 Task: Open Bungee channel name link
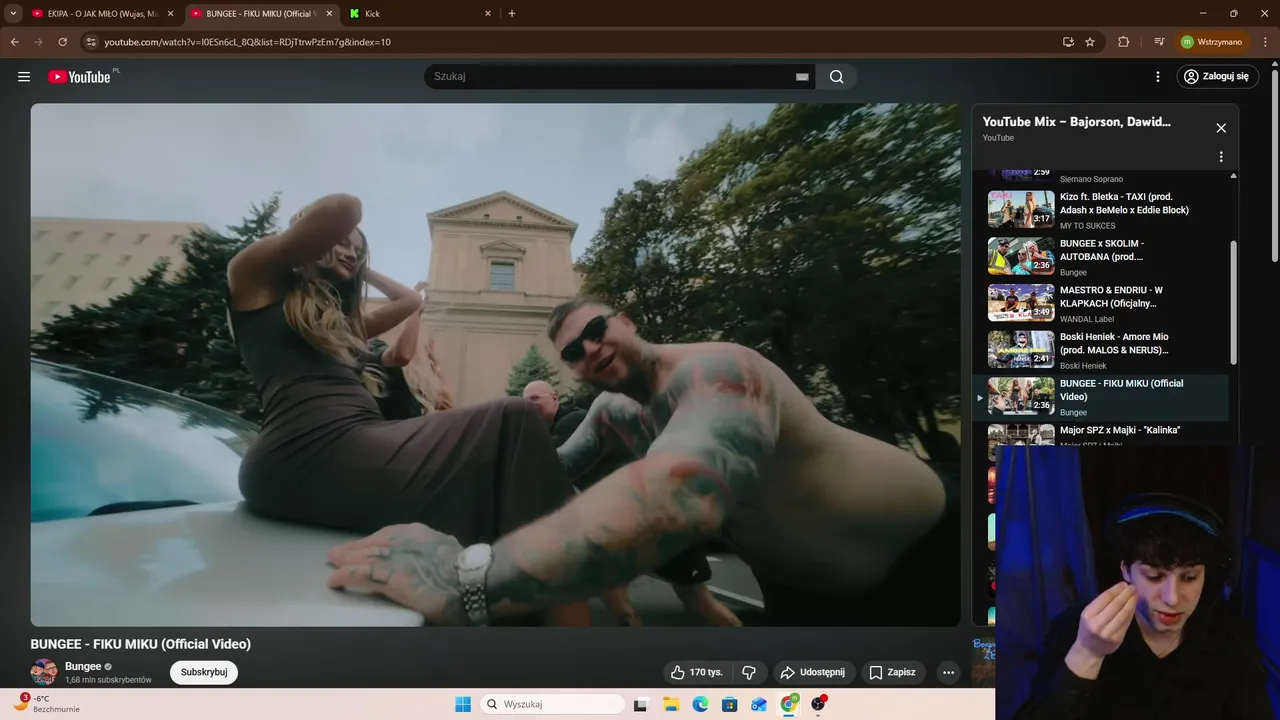tap(83, 666)
